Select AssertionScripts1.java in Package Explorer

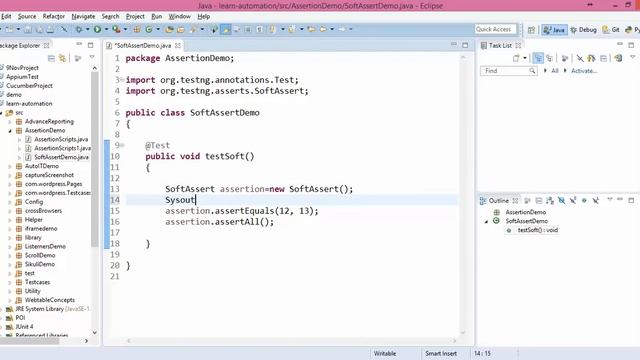(62, 148)
